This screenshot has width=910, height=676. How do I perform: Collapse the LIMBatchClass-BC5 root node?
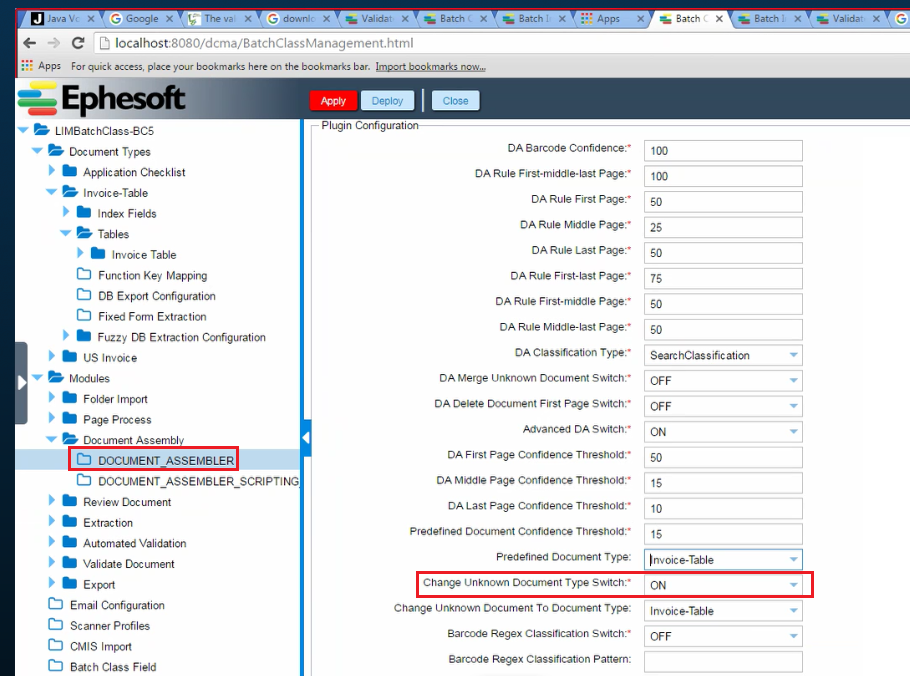coord(23,130)
